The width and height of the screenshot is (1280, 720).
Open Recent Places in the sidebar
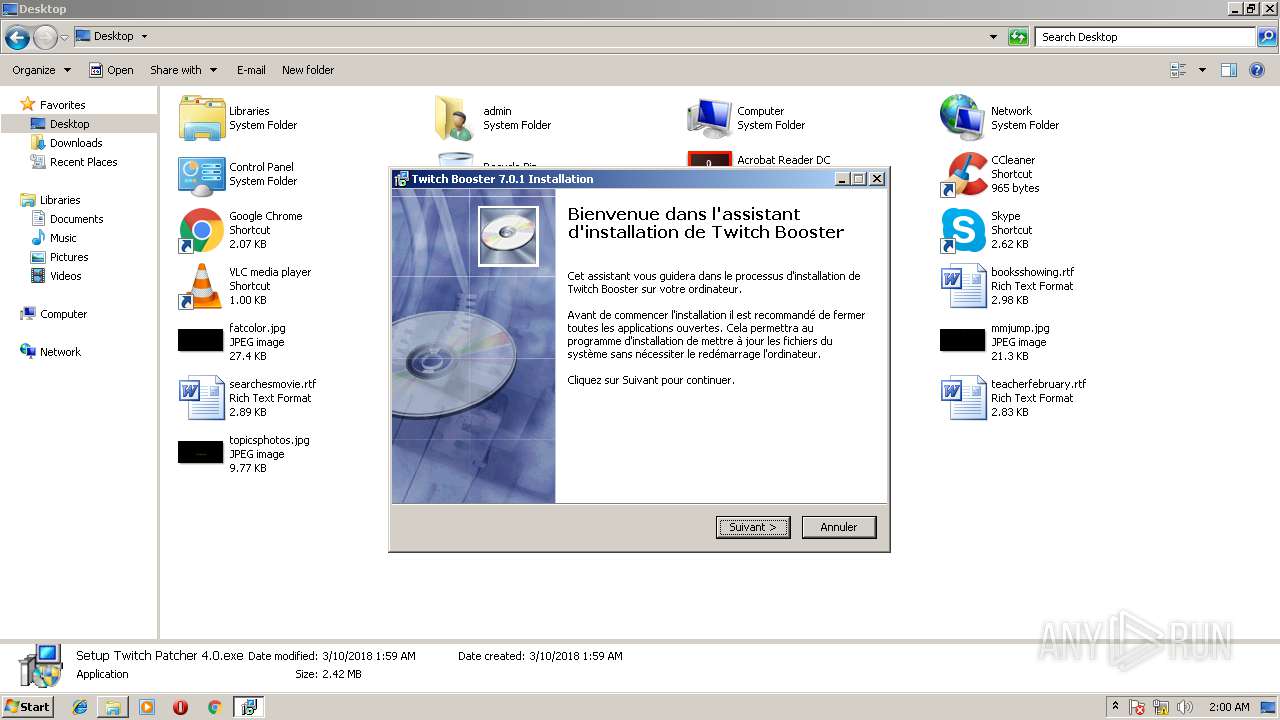[83, 162]
